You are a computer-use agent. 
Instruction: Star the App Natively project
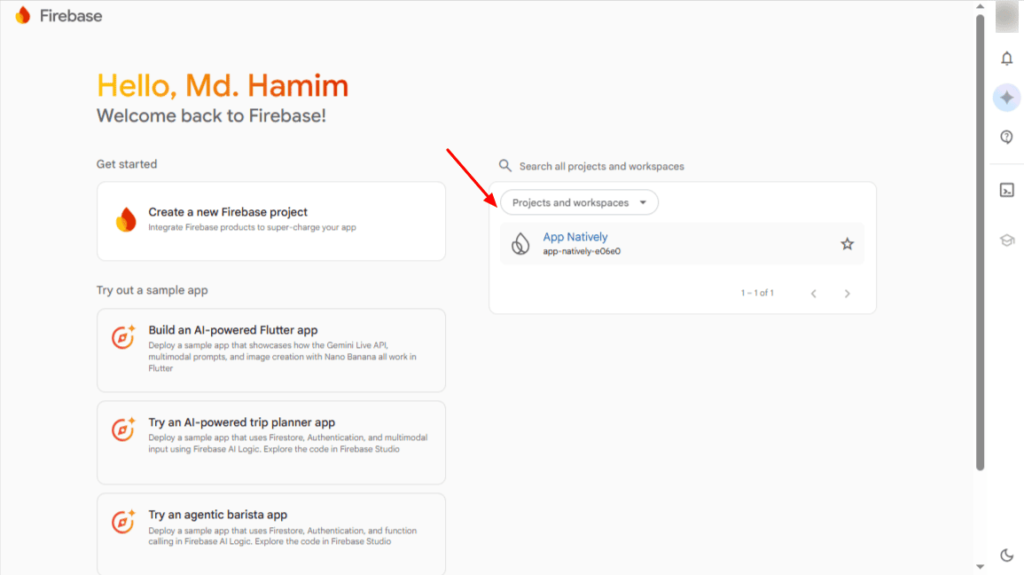click(x=847, y=244)
